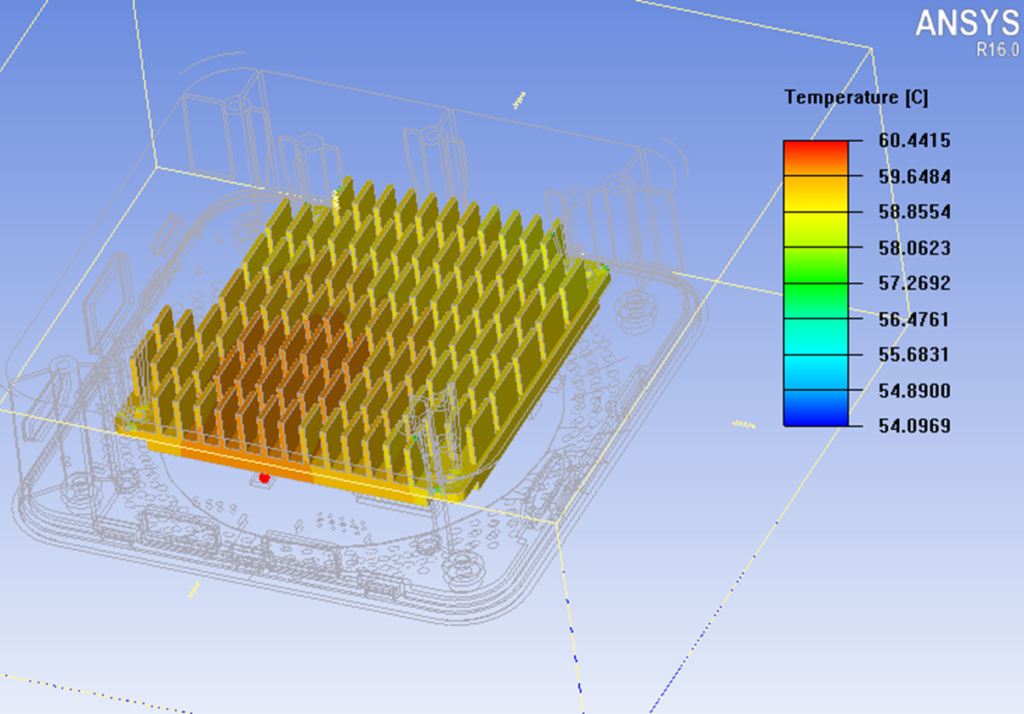Click the R16.0 version label

pyautogui.click(x=997, y=50)
